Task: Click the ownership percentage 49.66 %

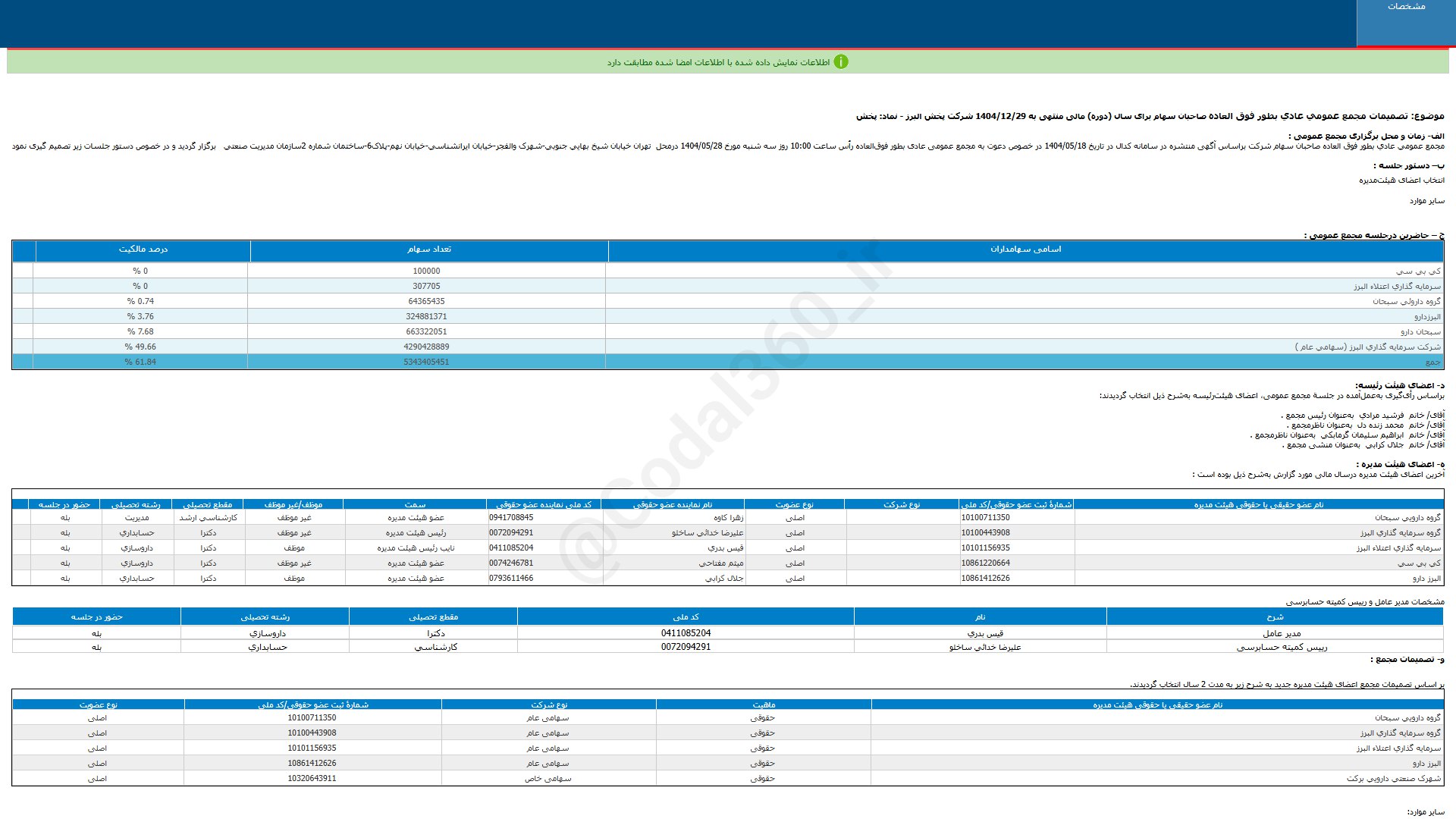Action: pos(140,347)
